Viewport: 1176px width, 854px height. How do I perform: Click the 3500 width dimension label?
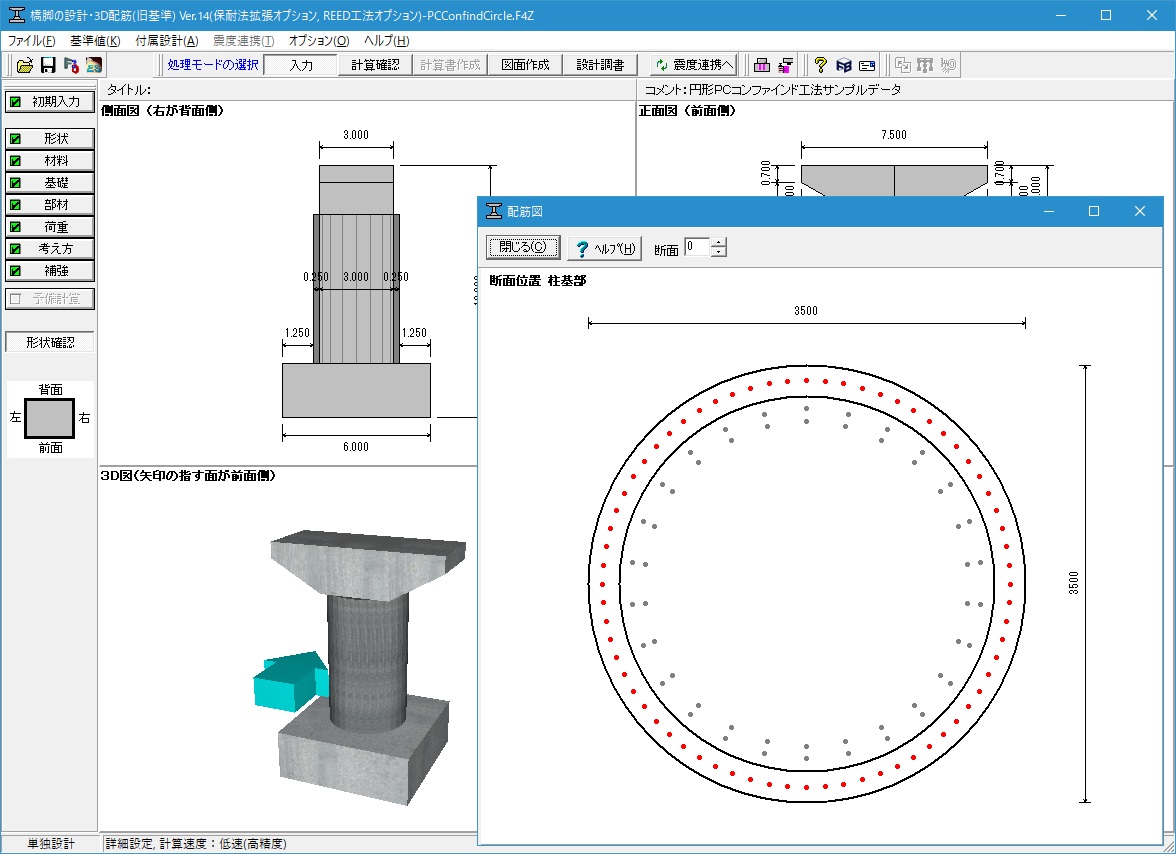806,310
